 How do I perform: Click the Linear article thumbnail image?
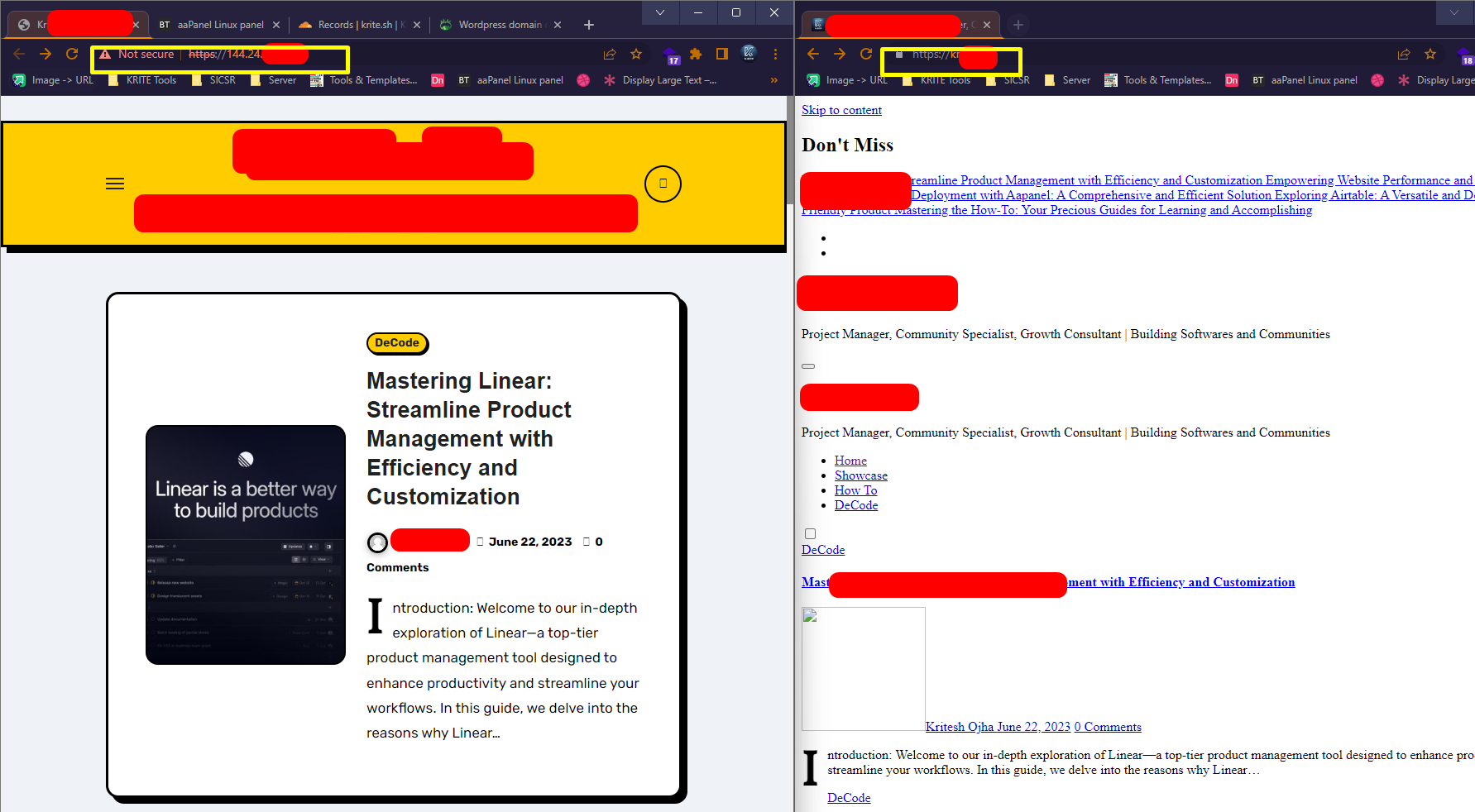point(246,545)
